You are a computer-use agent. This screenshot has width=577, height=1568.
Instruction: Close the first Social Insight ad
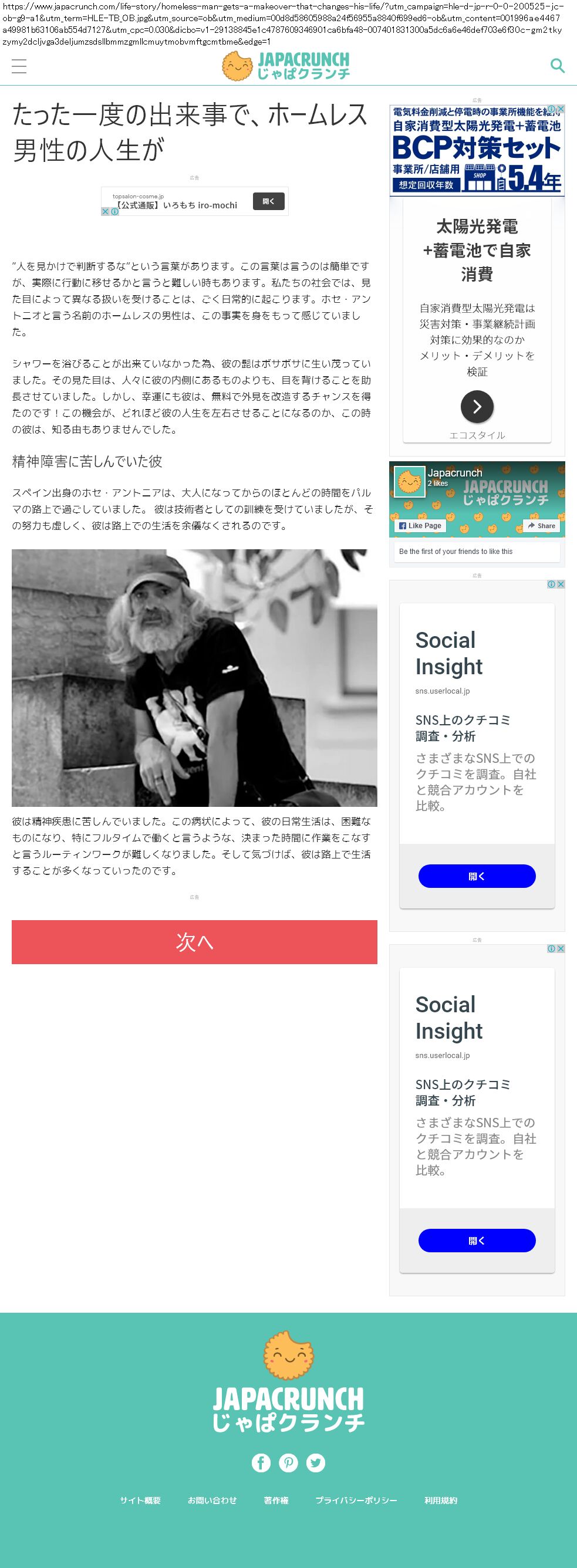tap(561, 584)
